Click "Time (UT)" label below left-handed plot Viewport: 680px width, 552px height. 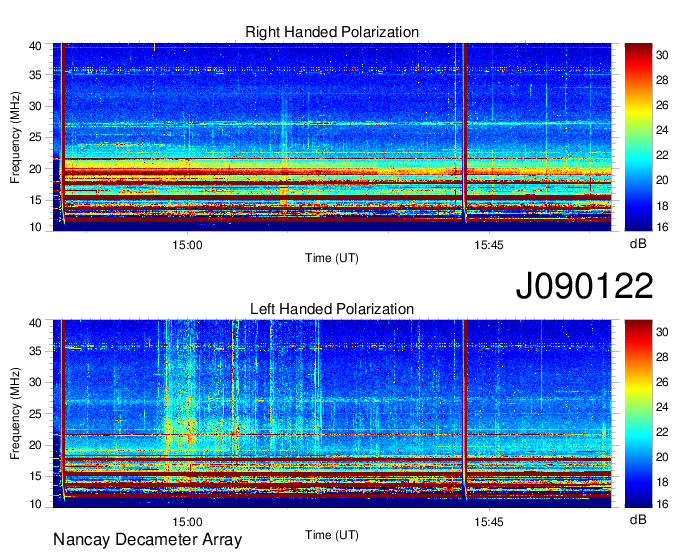click(332, 535)
